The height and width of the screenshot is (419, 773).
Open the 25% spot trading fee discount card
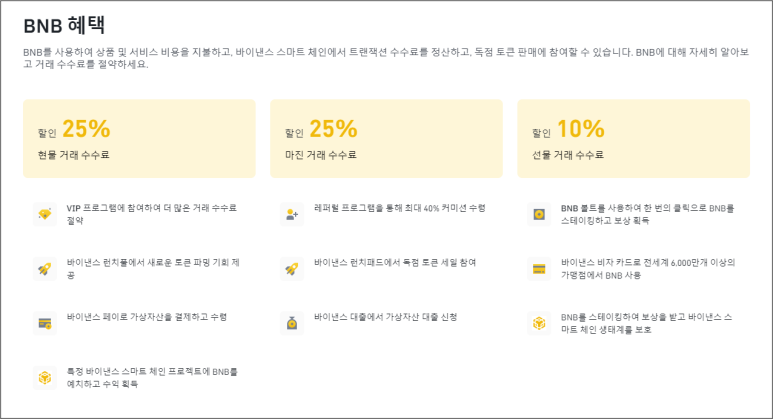[139, 139]
